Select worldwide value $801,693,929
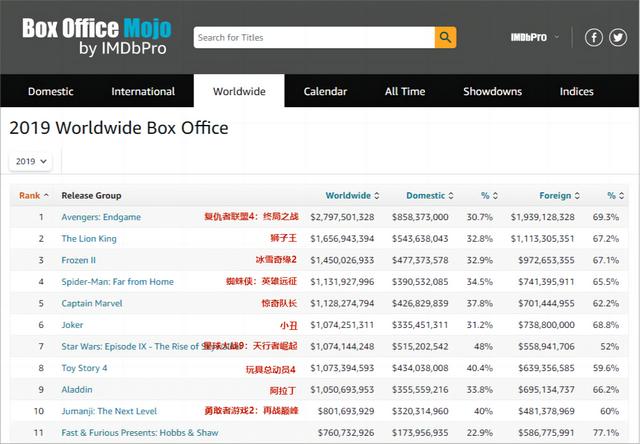 346,411
